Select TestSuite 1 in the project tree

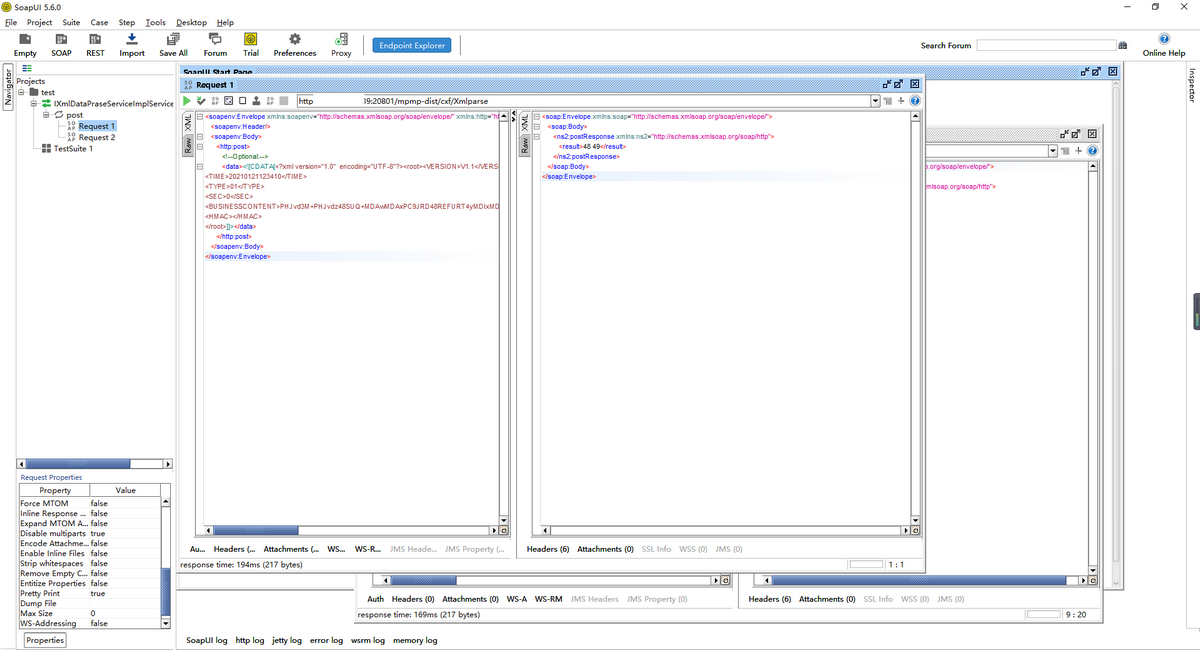[x=74, y=149]
